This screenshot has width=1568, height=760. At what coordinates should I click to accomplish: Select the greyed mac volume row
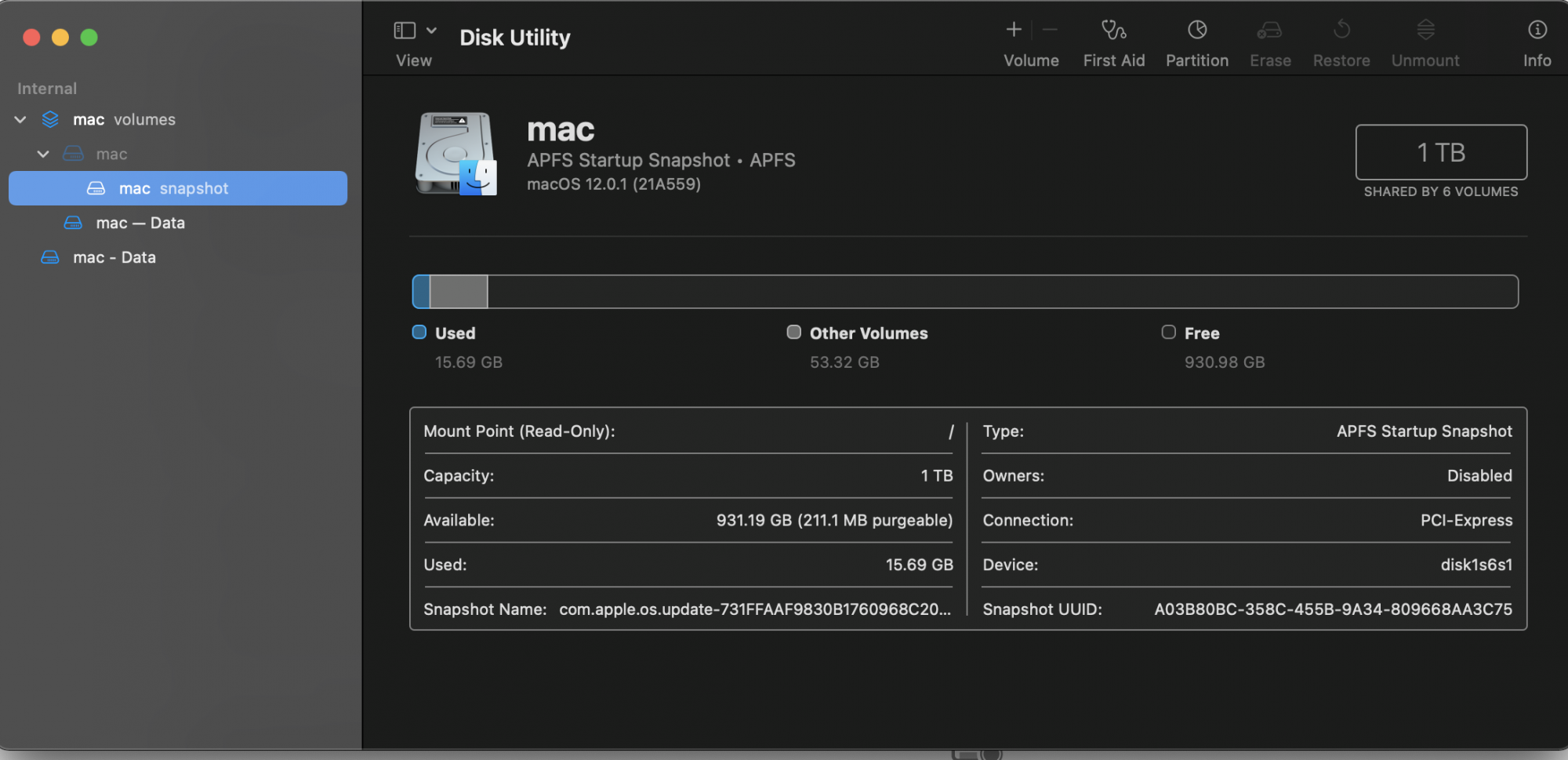click(178, 154)
